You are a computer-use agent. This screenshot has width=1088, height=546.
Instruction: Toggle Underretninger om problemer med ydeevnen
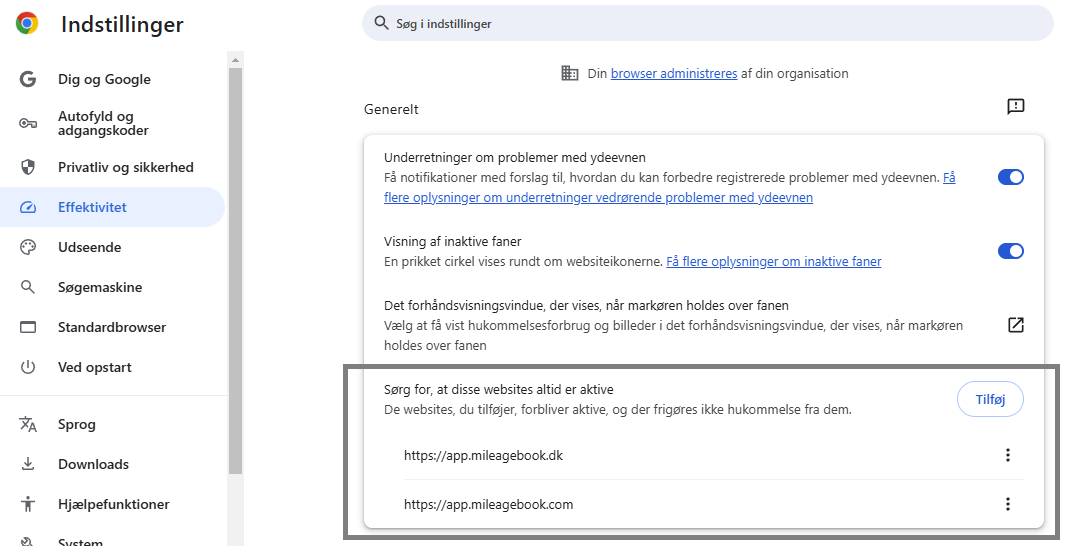(1011, 177)
